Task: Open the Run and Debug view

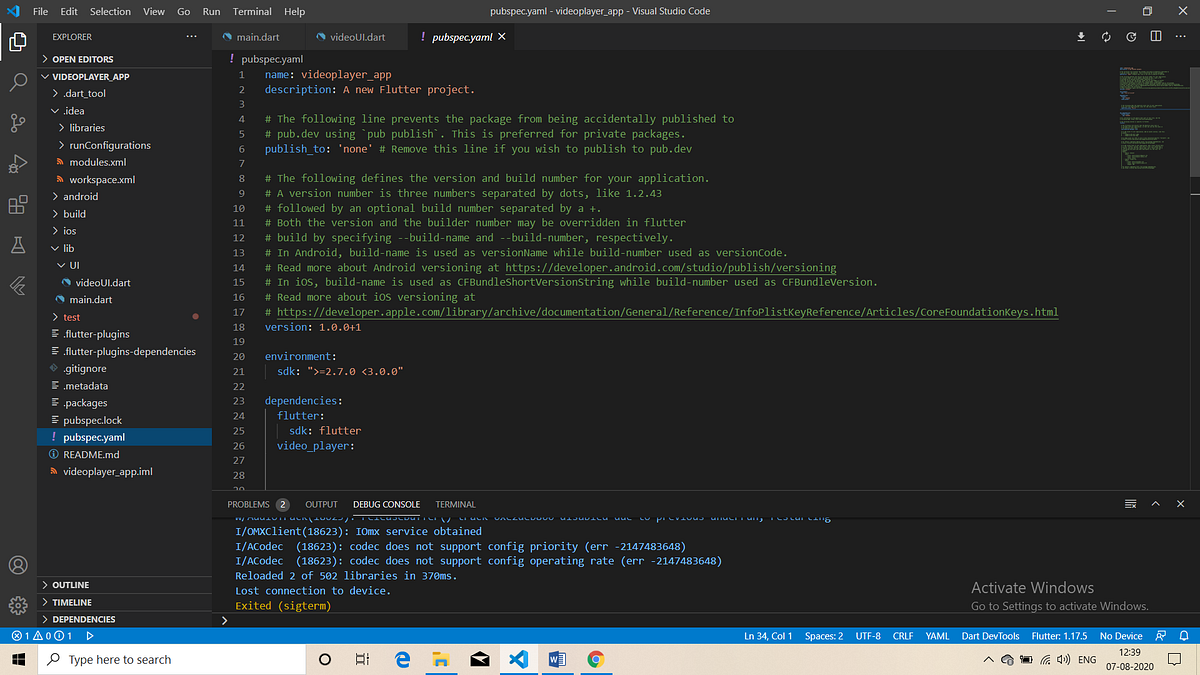Action: (x=17, y=164)
